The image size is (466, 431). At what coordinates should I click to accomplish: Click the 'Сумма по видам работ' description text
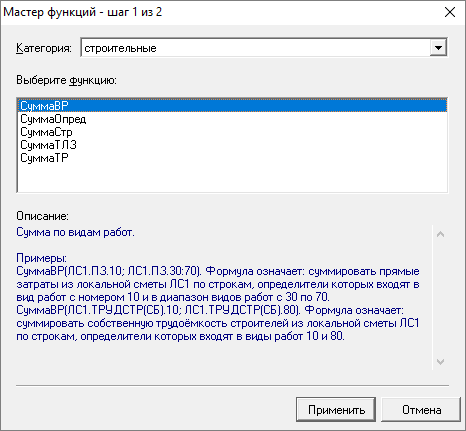(x=75, y=232)
